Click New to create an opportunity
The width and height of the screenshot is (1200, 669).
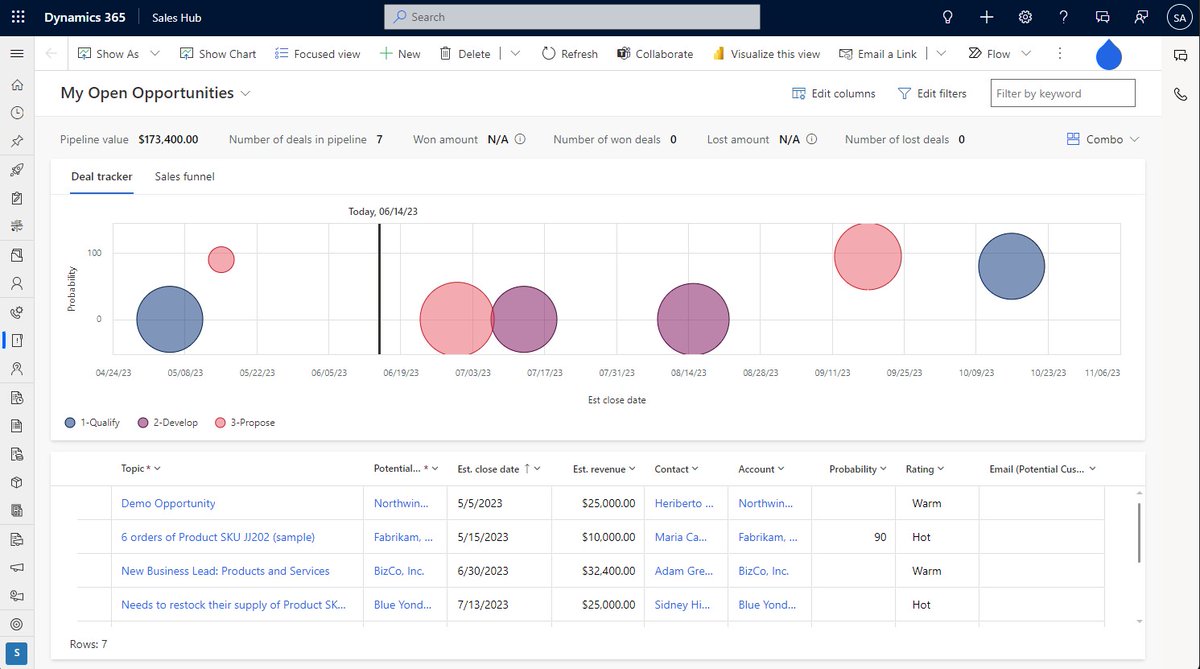click(399, 54)
